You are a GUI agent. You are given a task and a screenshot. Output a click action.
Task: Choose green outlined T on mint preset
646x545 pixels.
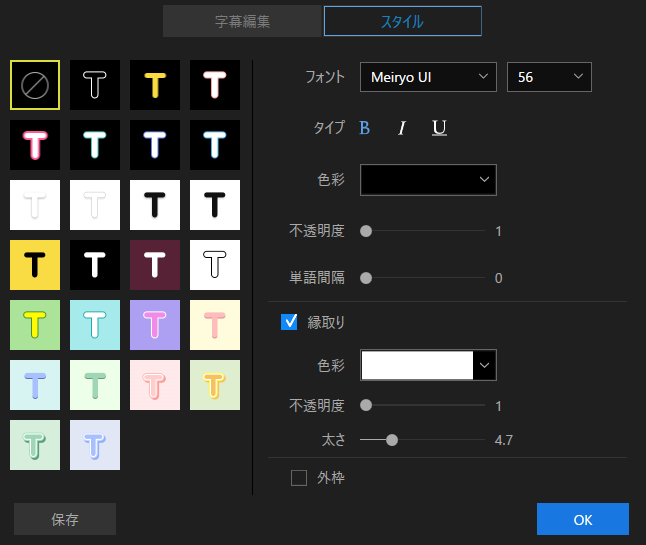point(35,445)
